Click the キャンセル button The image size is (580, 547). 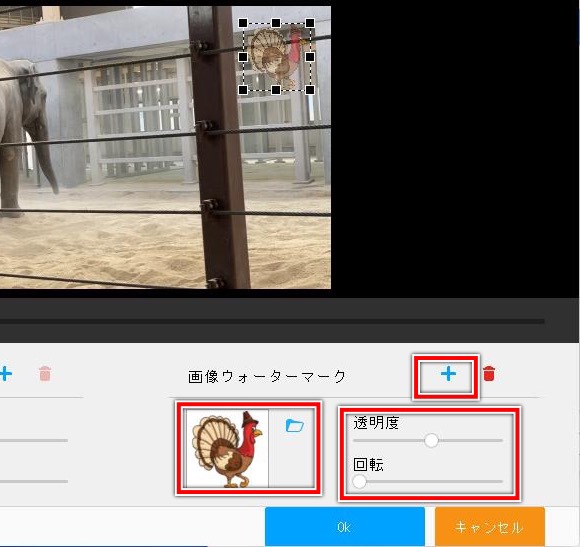(x=490, y=527)
